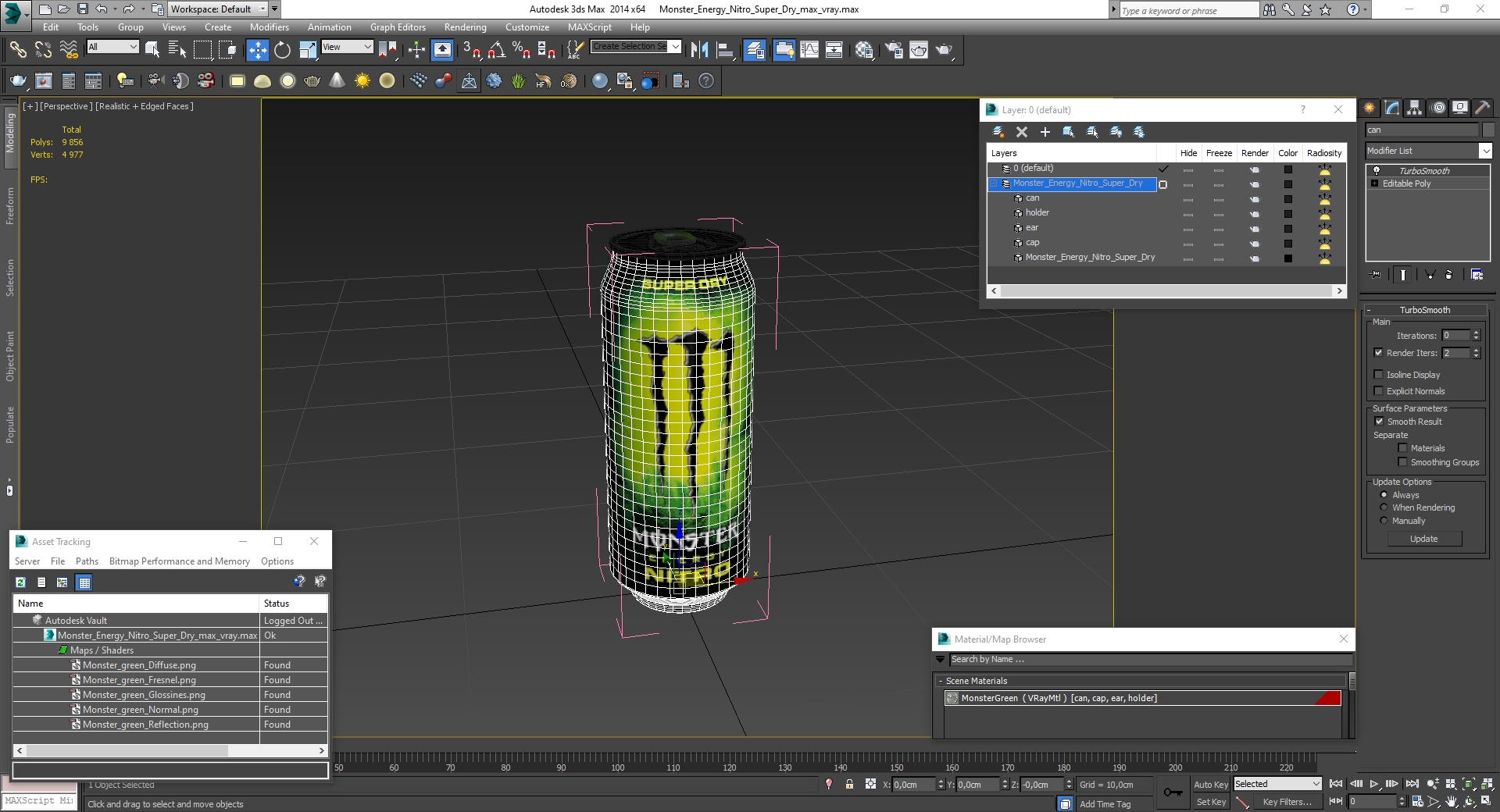Enable Isoline Display checkbox
The height and width of the screenshot is (812, 1500).
point(1379,375)
